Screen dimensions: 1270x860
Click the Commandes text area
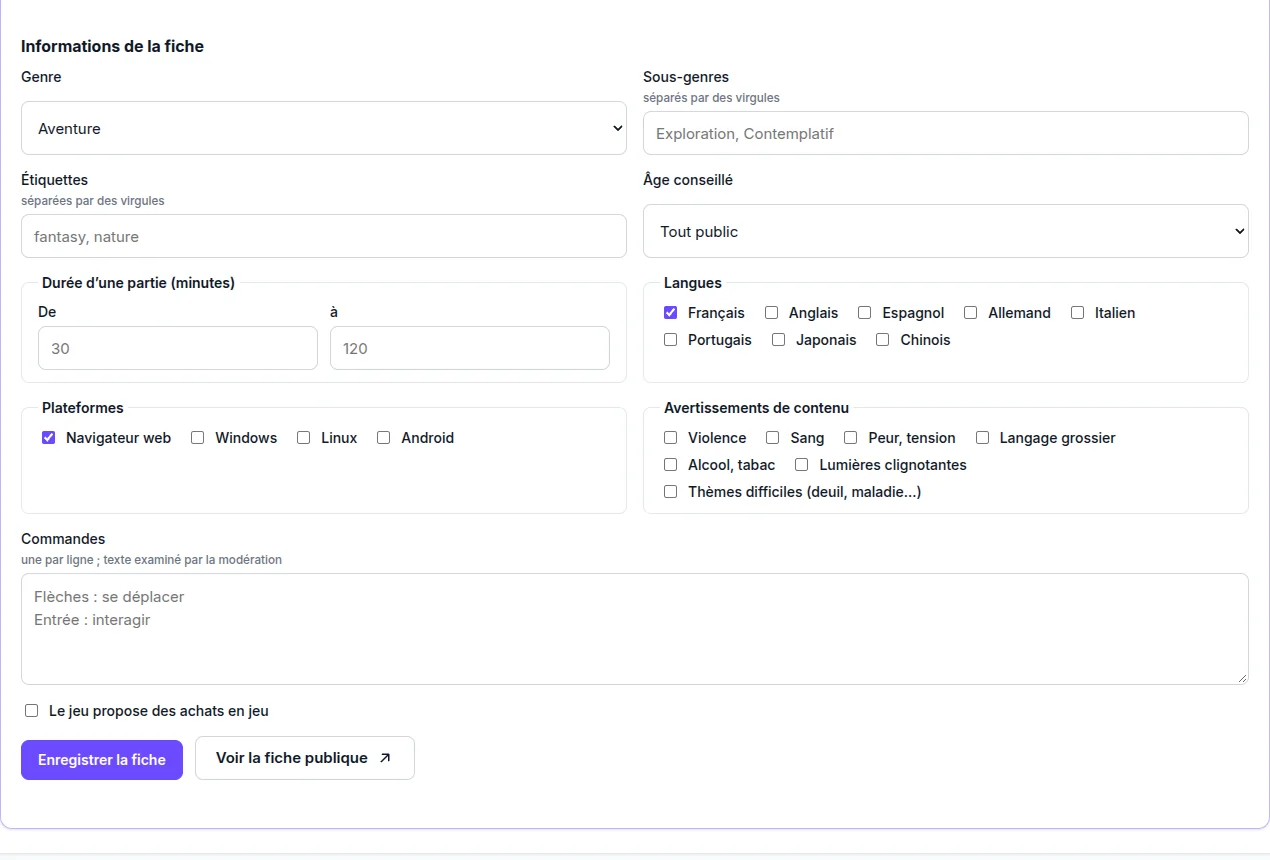(635, 629)
